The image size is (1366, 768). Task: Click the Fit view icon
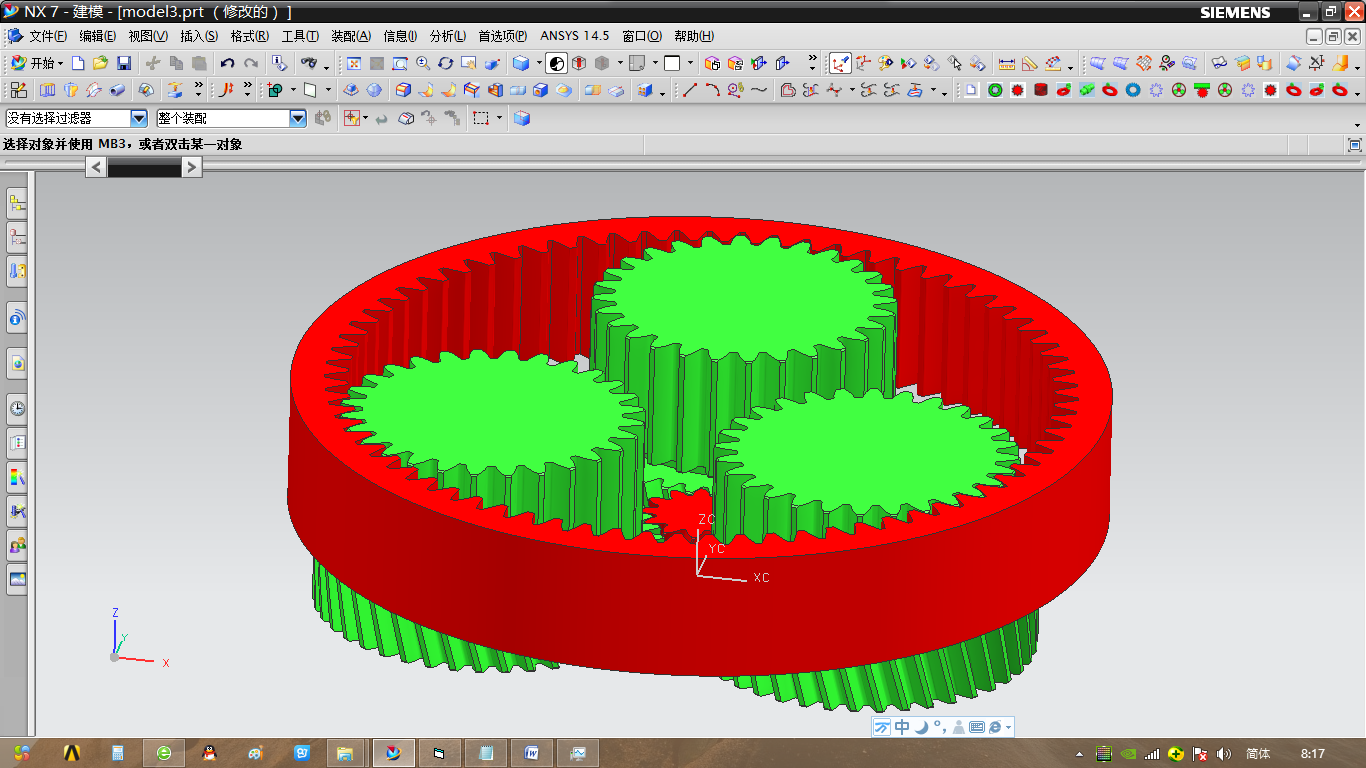pos(354,63)
